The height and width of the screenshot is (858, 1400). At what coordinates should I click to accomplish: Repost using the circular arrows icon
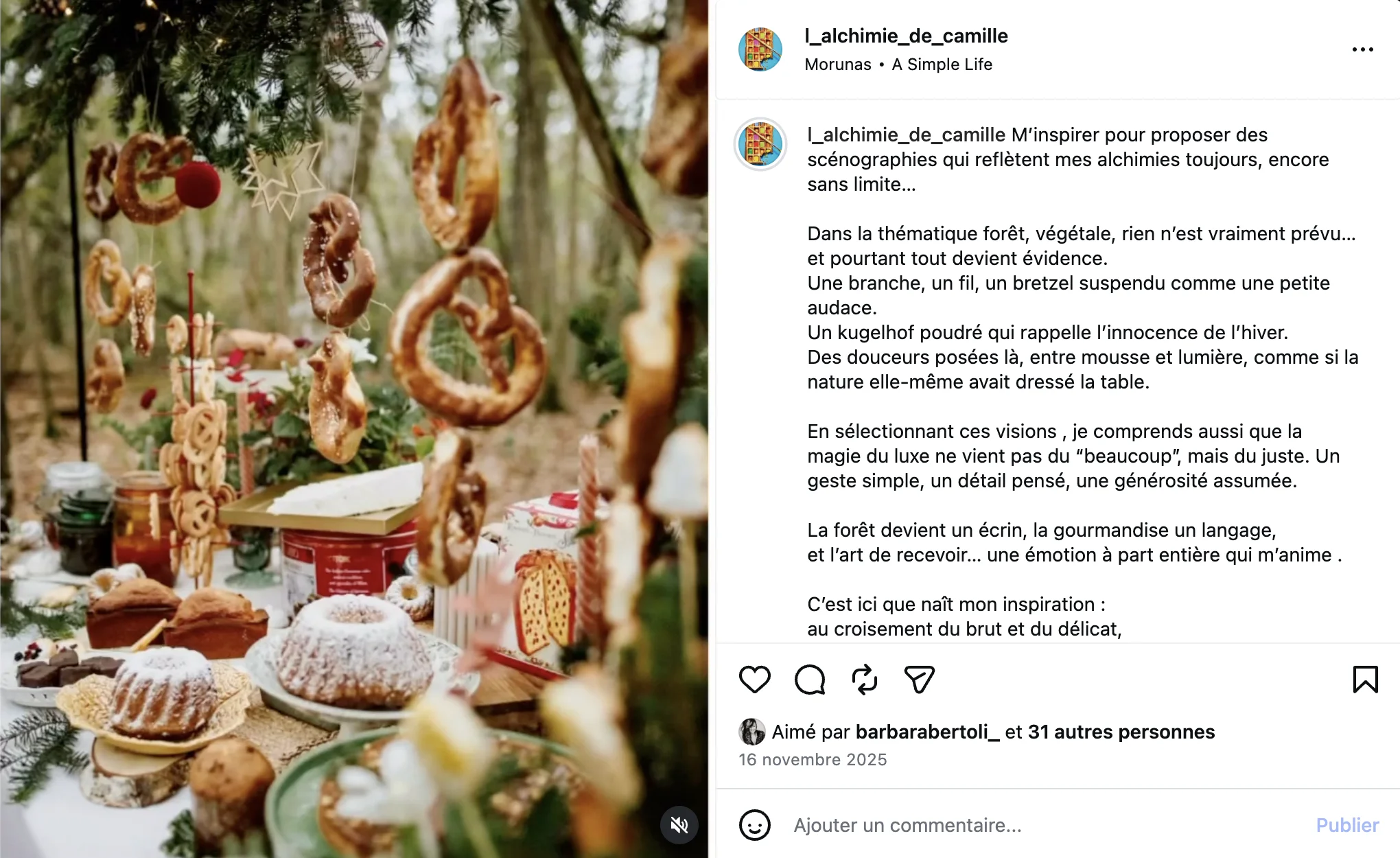pyautogui.click(x=865, y=680)
